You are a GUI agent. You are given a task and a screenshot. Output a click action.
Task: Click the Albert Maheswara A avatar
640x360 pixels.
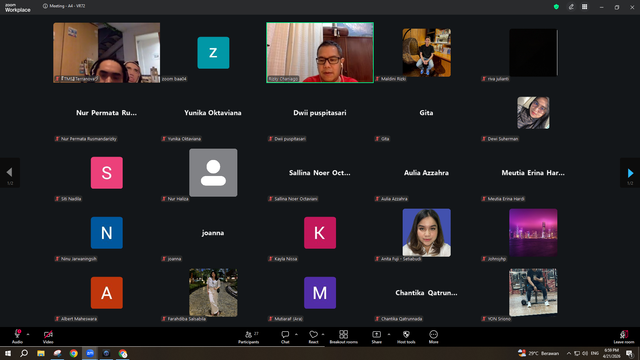pos(107,293)
